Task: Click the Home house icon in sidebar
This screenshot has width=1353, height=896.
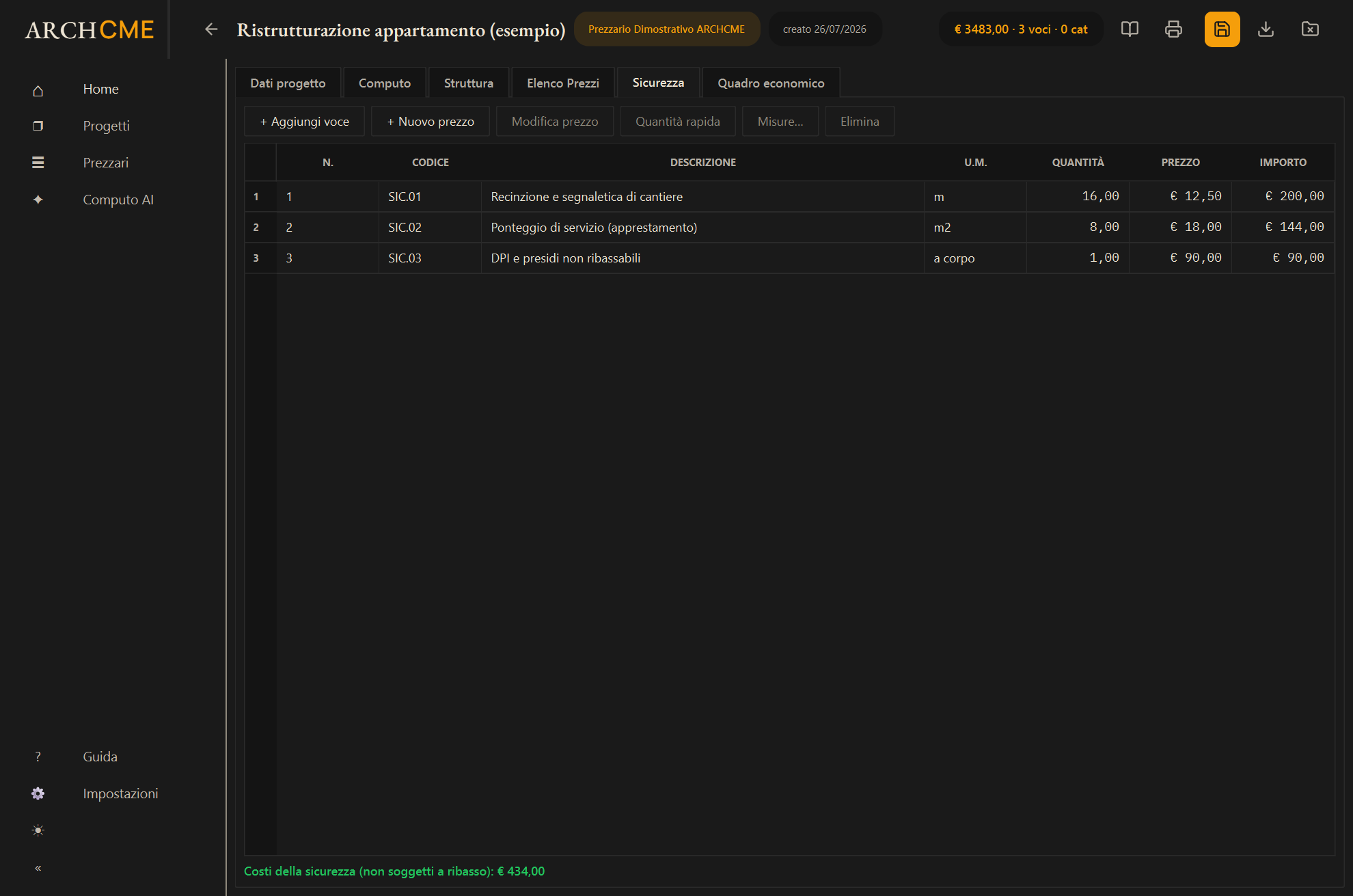Action: (x=38, y=90)
